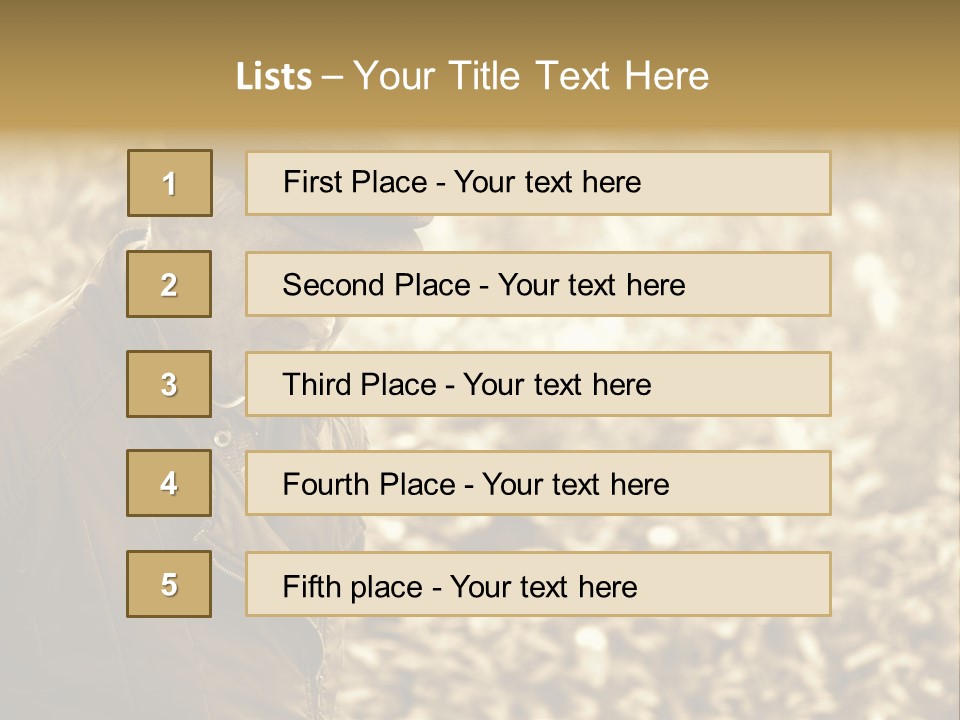Click the bold word 'Lists' in title
Viewport: 960px width, 720px height.
tap(274, 77)
